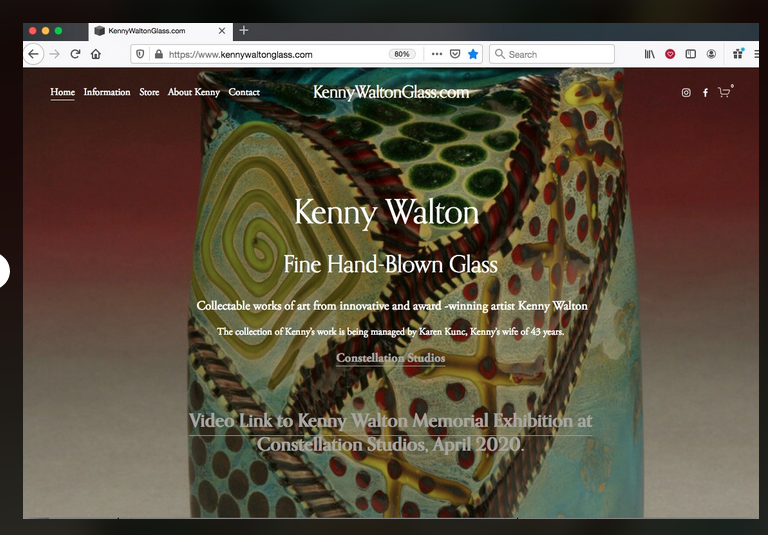Go to the Store page

point(149,92)
